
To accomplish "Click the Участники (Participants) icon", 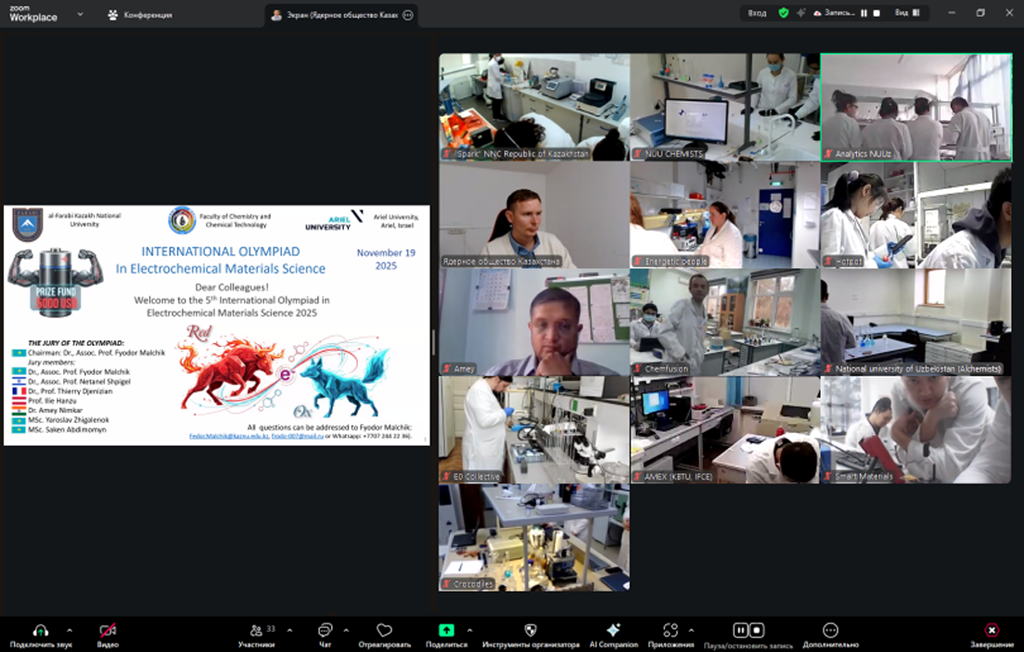I will pyautogui.click(x=257, y=630).
